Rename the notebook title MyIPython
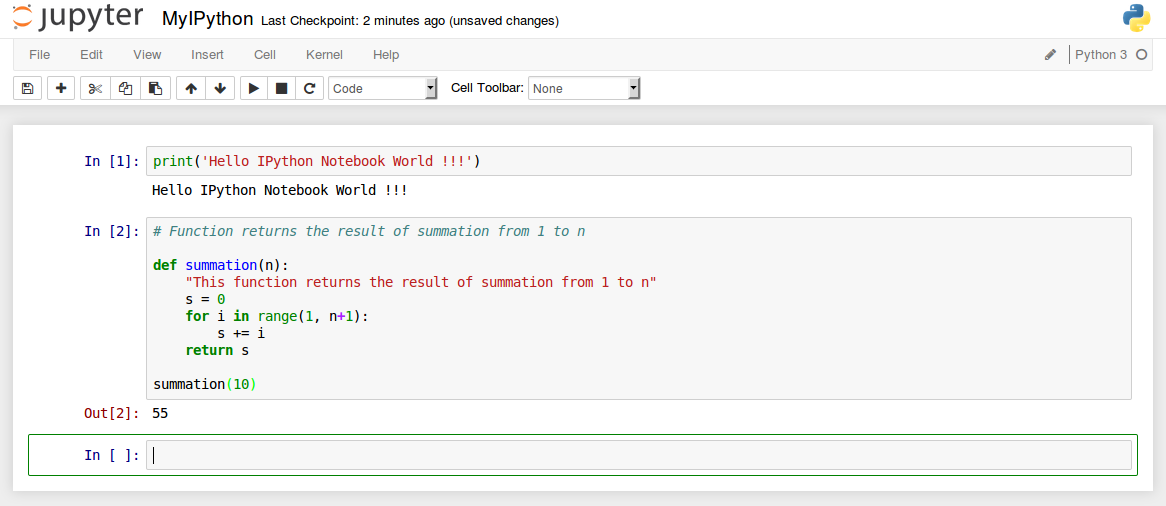The image size is (1166, 506). (207, 19)
